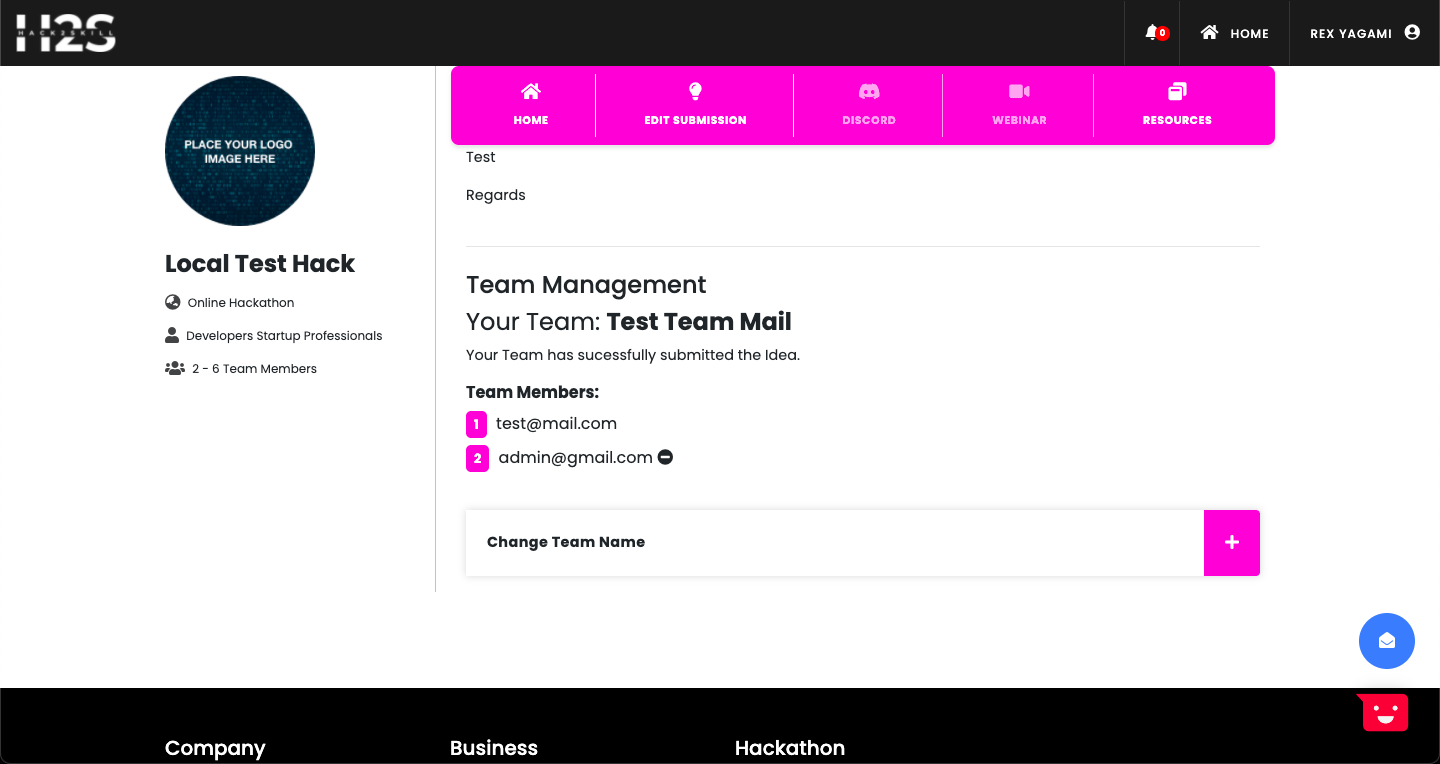The height and width of the screenshot is (764, 1440).
Task: Open the blue chat envelope bubble
Action: click(1386, 641)
